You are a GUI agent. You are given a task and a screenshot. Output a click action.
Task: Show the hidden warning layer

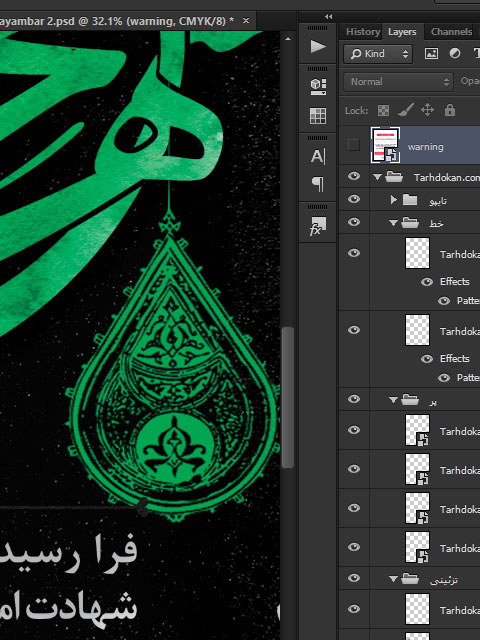[354, 144]
